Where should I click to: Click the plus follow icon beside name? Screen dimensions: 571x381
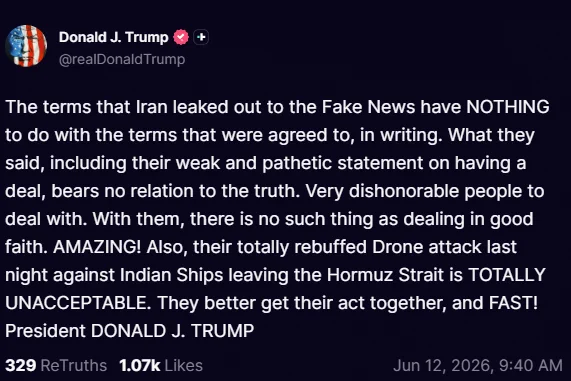tap(201, 37)
